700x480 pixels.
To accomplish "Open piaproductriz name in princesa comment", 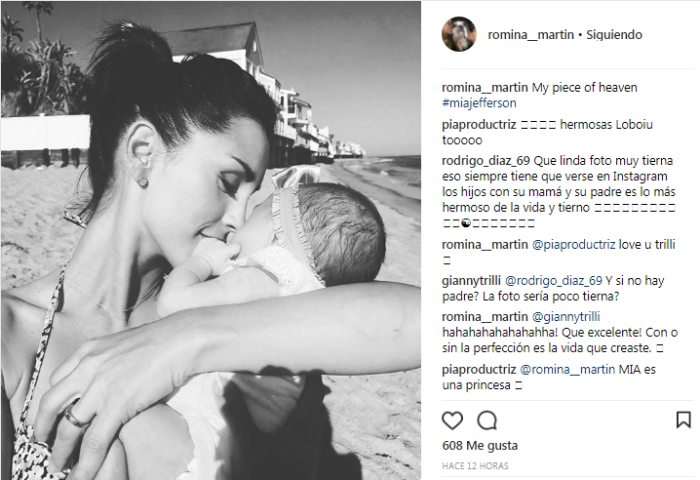I will [479, 370].
